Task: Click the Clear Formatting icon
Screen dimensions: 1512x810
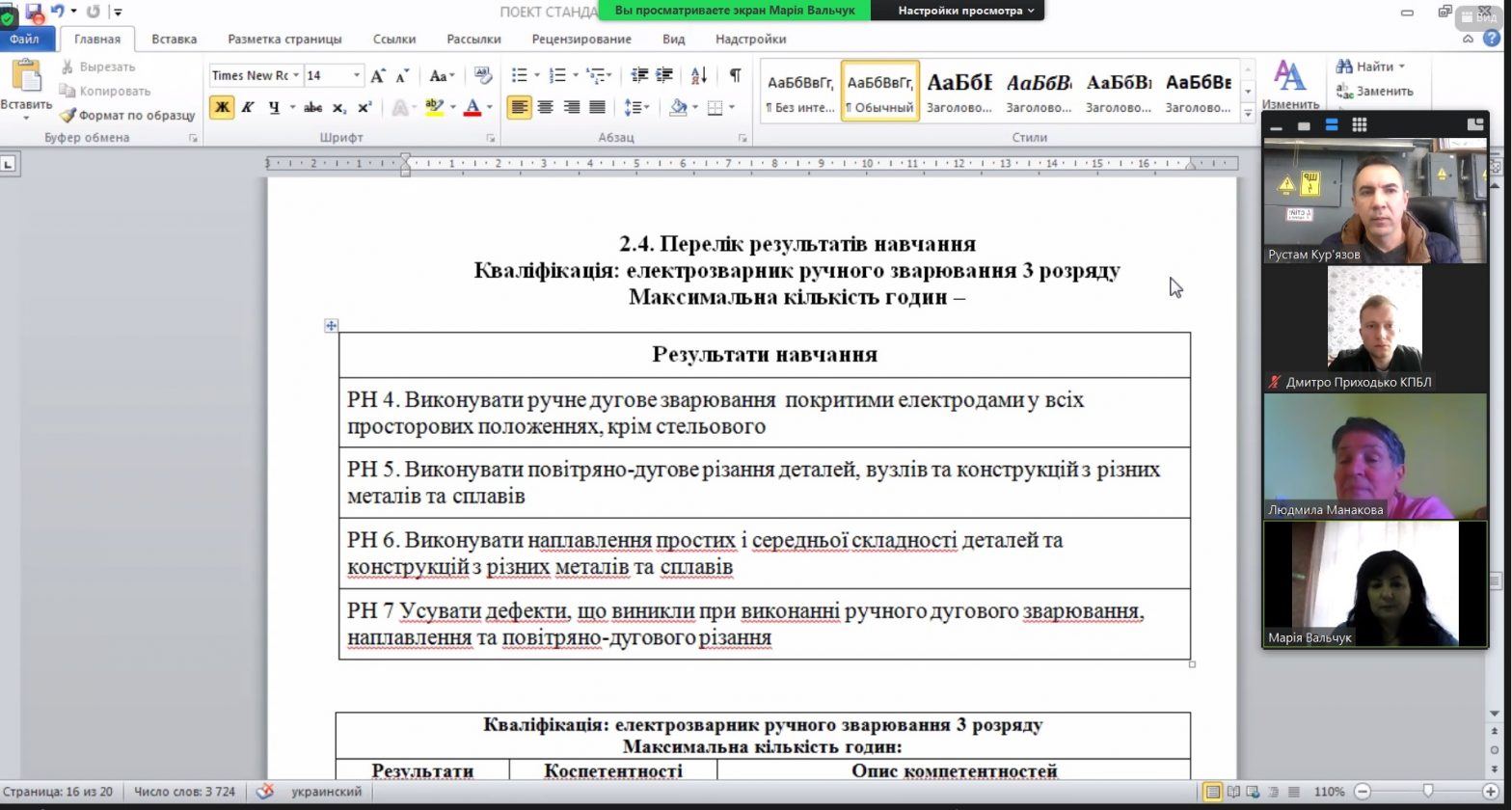Action: [x=483, y=75]
